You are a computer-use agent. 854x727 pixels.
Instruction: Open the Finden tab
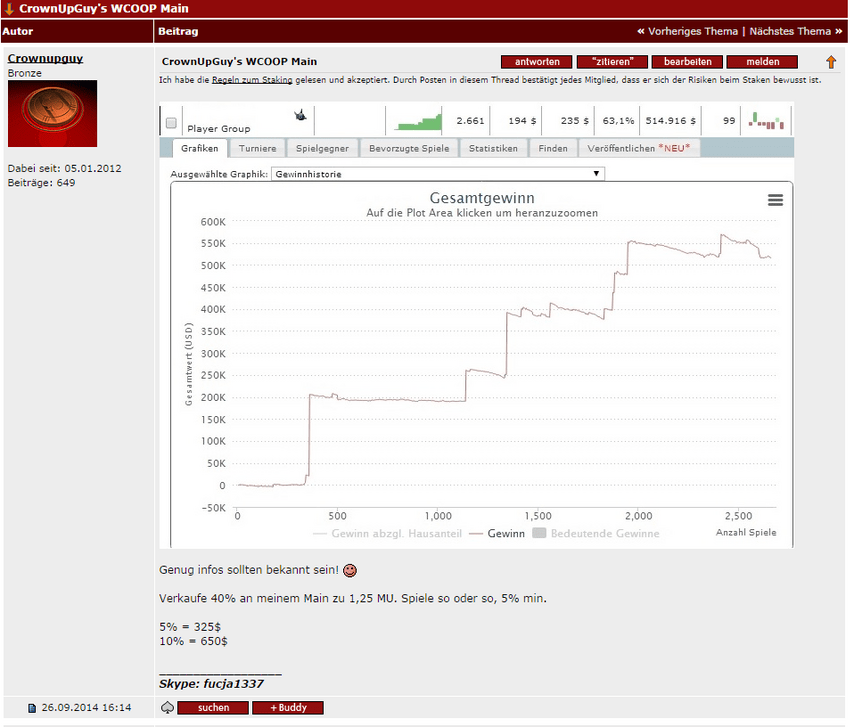[x=553, y=148]
